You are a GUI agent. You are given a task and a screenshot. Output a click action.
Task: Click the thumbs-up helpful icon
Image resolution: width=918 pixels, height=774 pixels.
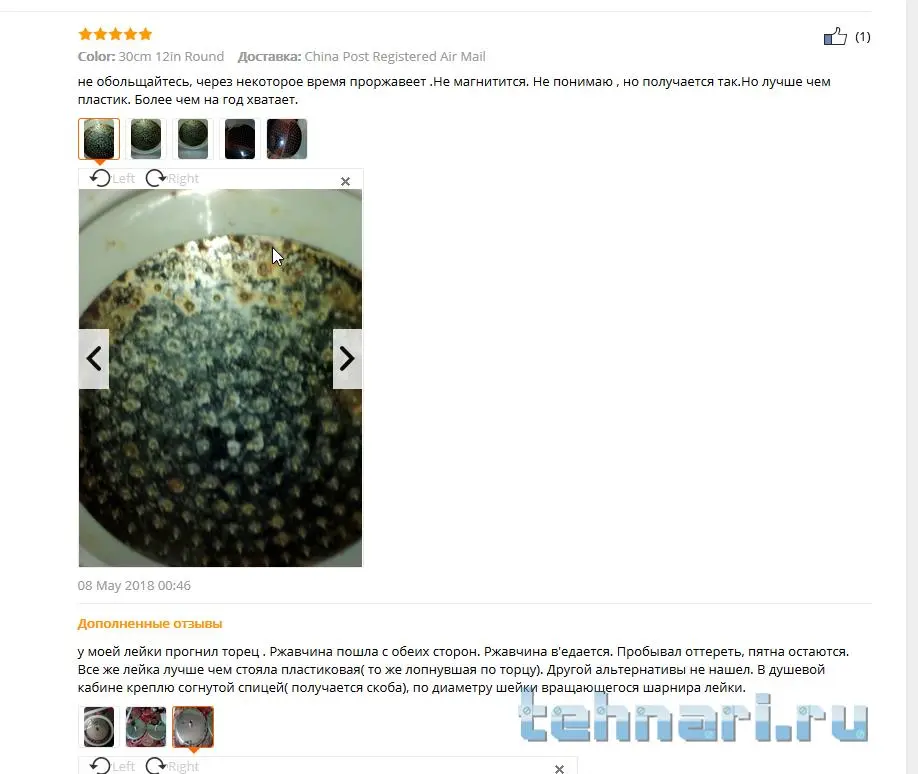(835, 36)
